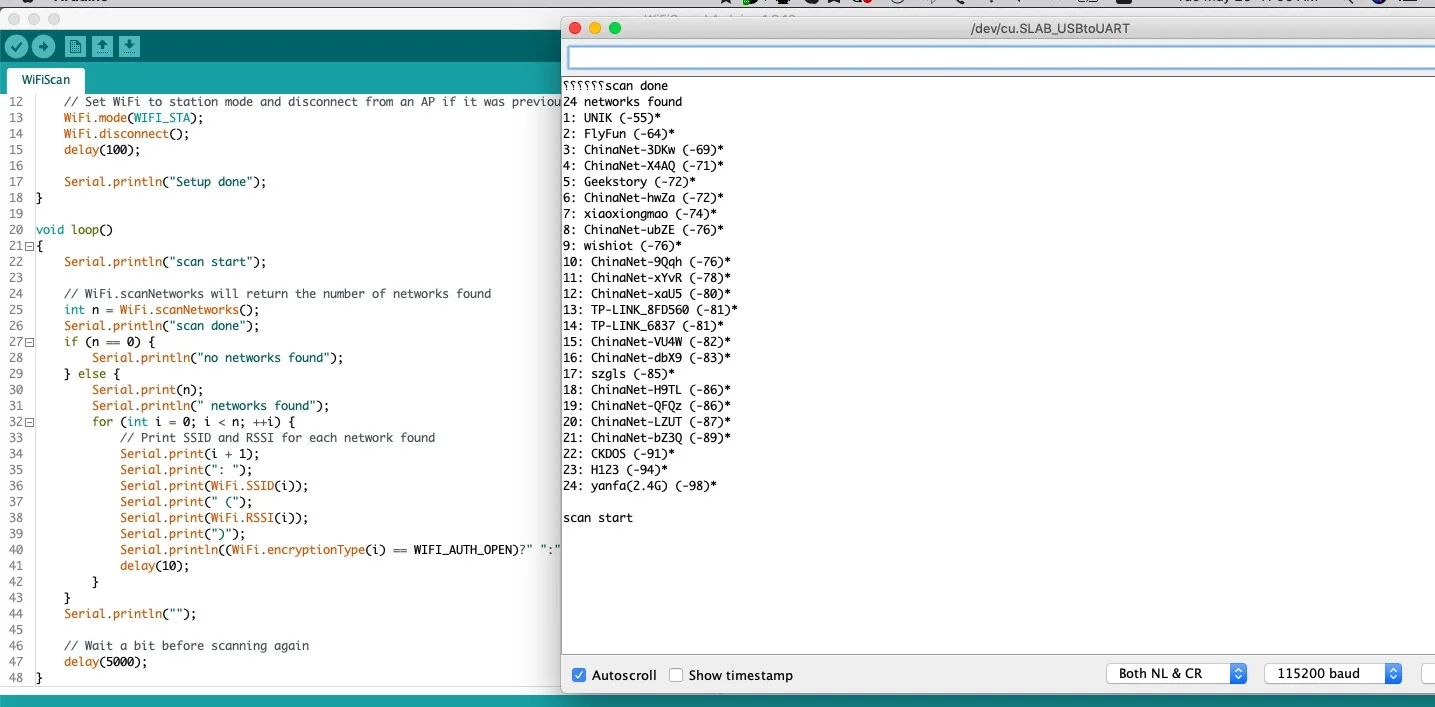Click the '5: Geekstory (-72)*' output line

(630, 182)
